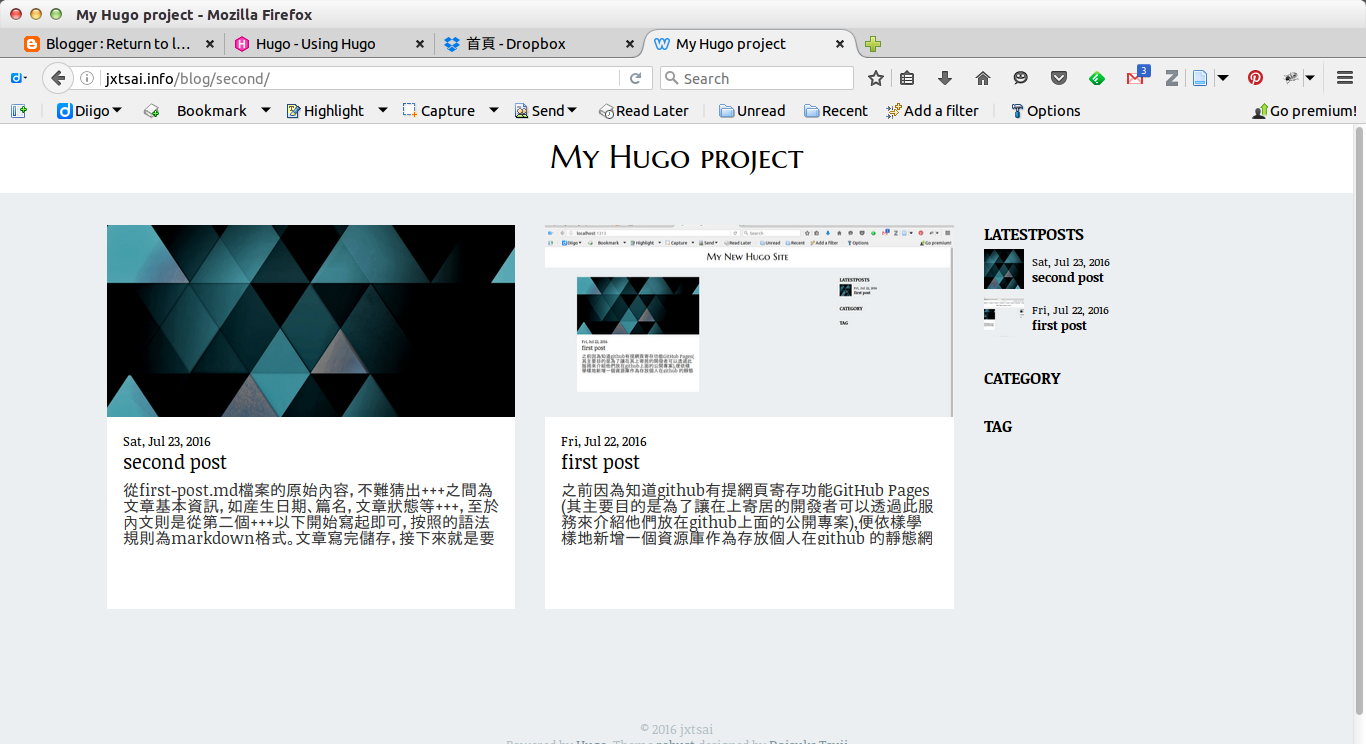Expand the spider extension dropdown arrow

[x=1310, y=78]
